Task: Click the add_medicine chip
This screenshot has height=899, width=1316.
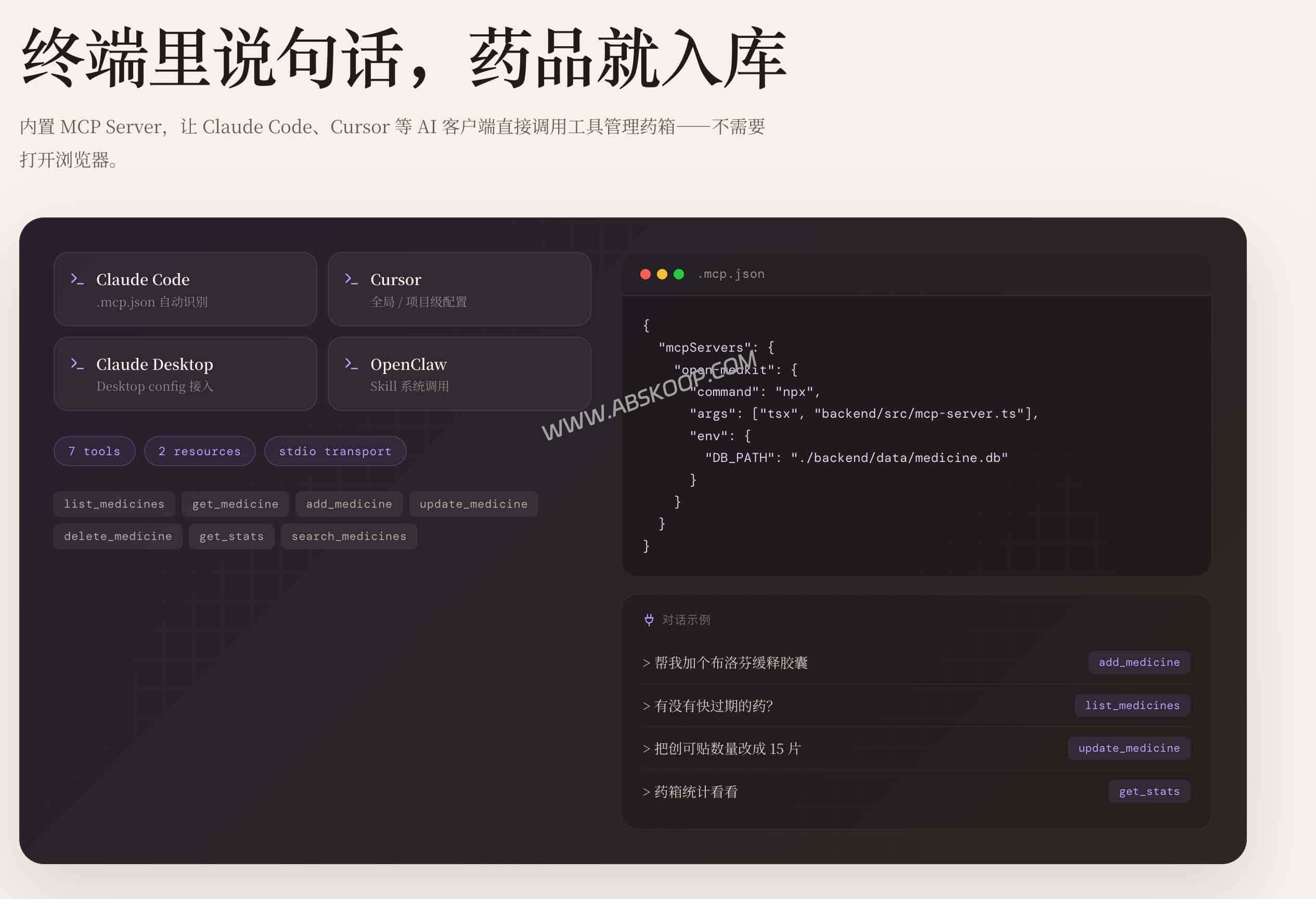Action: click(1139, 662)
